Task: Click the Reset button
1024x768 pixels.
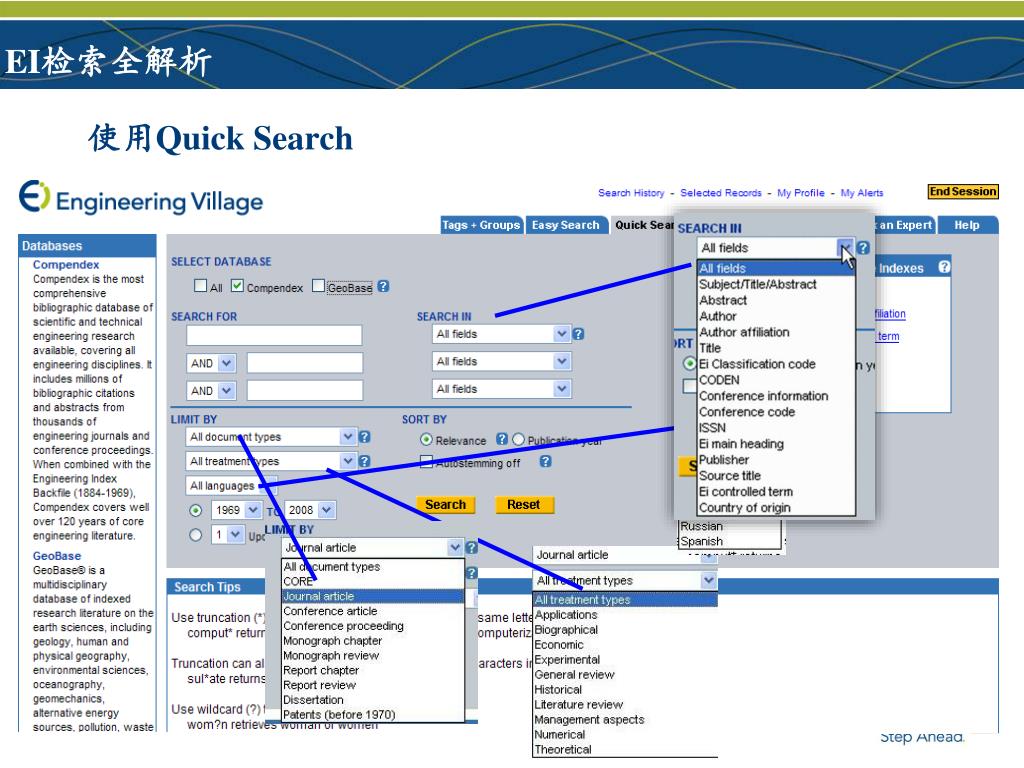Action: [524, 504]
